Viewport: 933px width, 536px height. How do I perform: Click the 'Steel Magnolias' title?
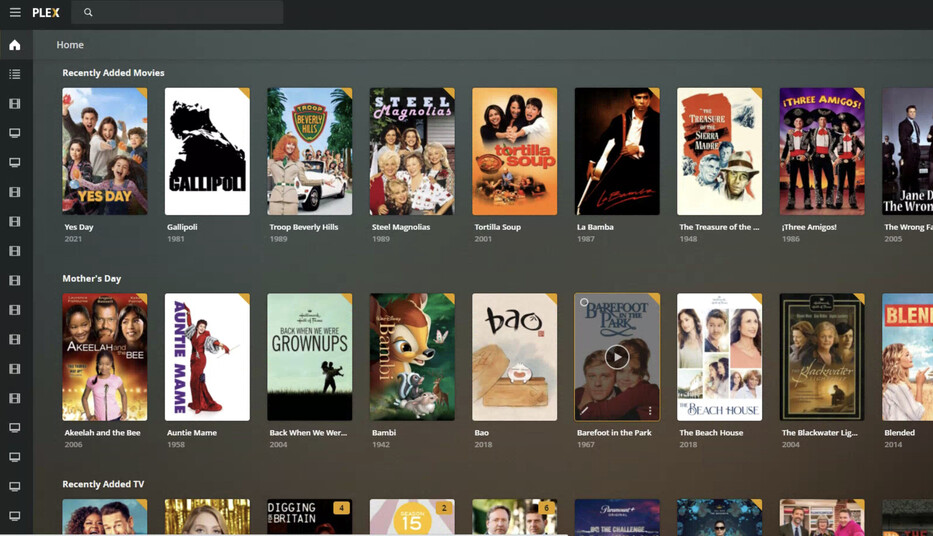click(x=400, y=227)
